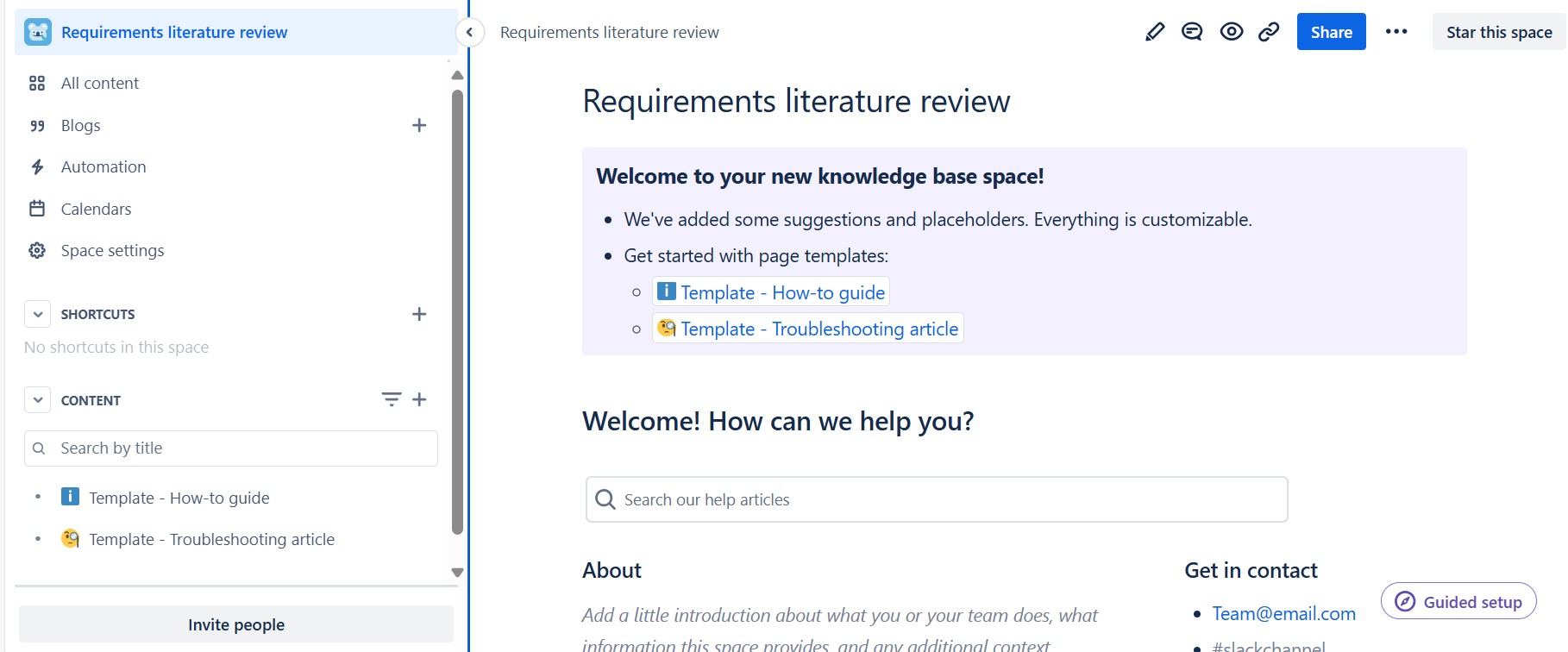Open Space settings in the sidebar
This screenshot has height=652, width=1568.
[112, 250]
